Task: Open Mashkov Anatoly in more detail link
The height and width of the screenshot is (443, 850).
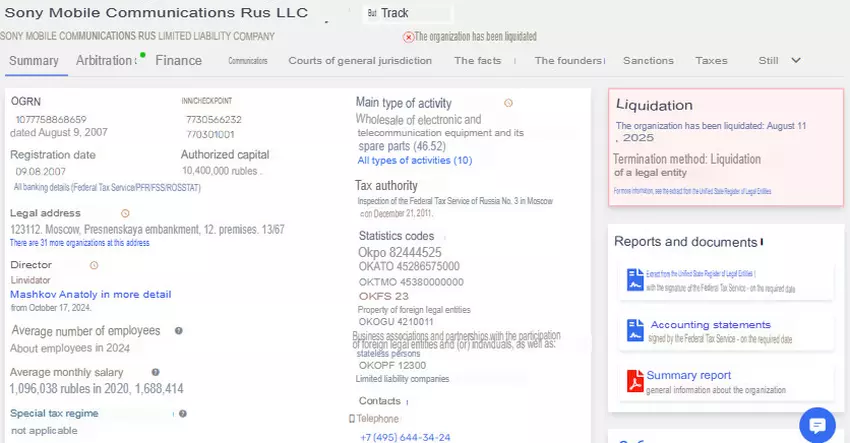Action: (90, 294)
